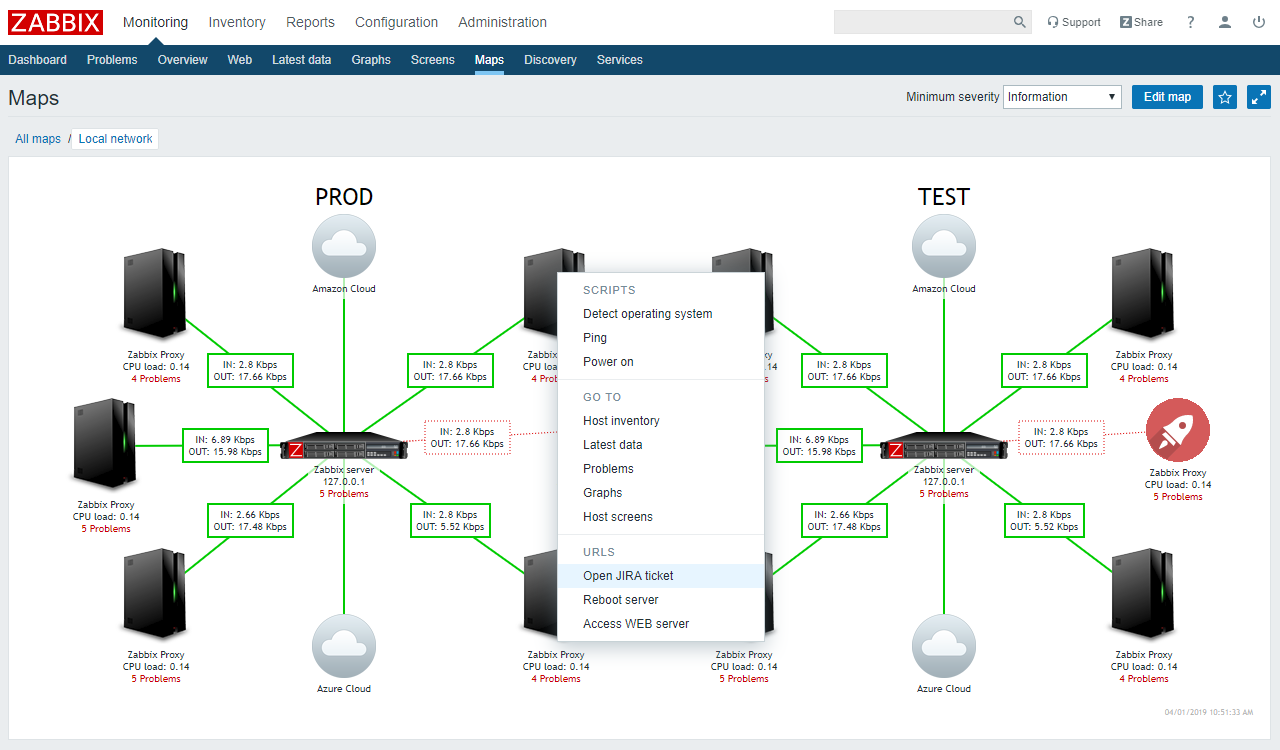
Task: Click the Zabbix logo
Action: click(56, 22)
